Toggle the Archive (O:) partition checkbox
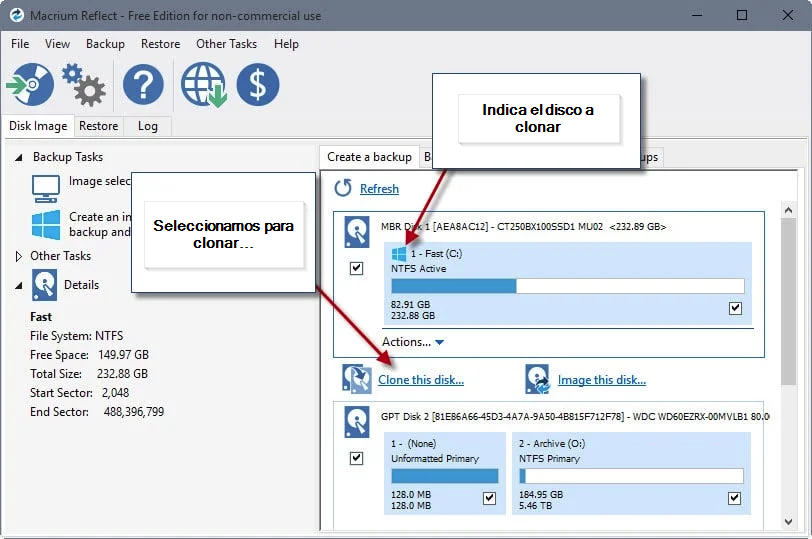This screenshot has width=812, height=539. coord(734,498)
